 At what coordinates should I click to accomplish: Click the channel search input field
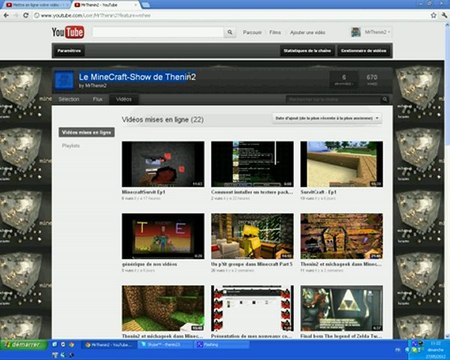[x=333, y=99]
